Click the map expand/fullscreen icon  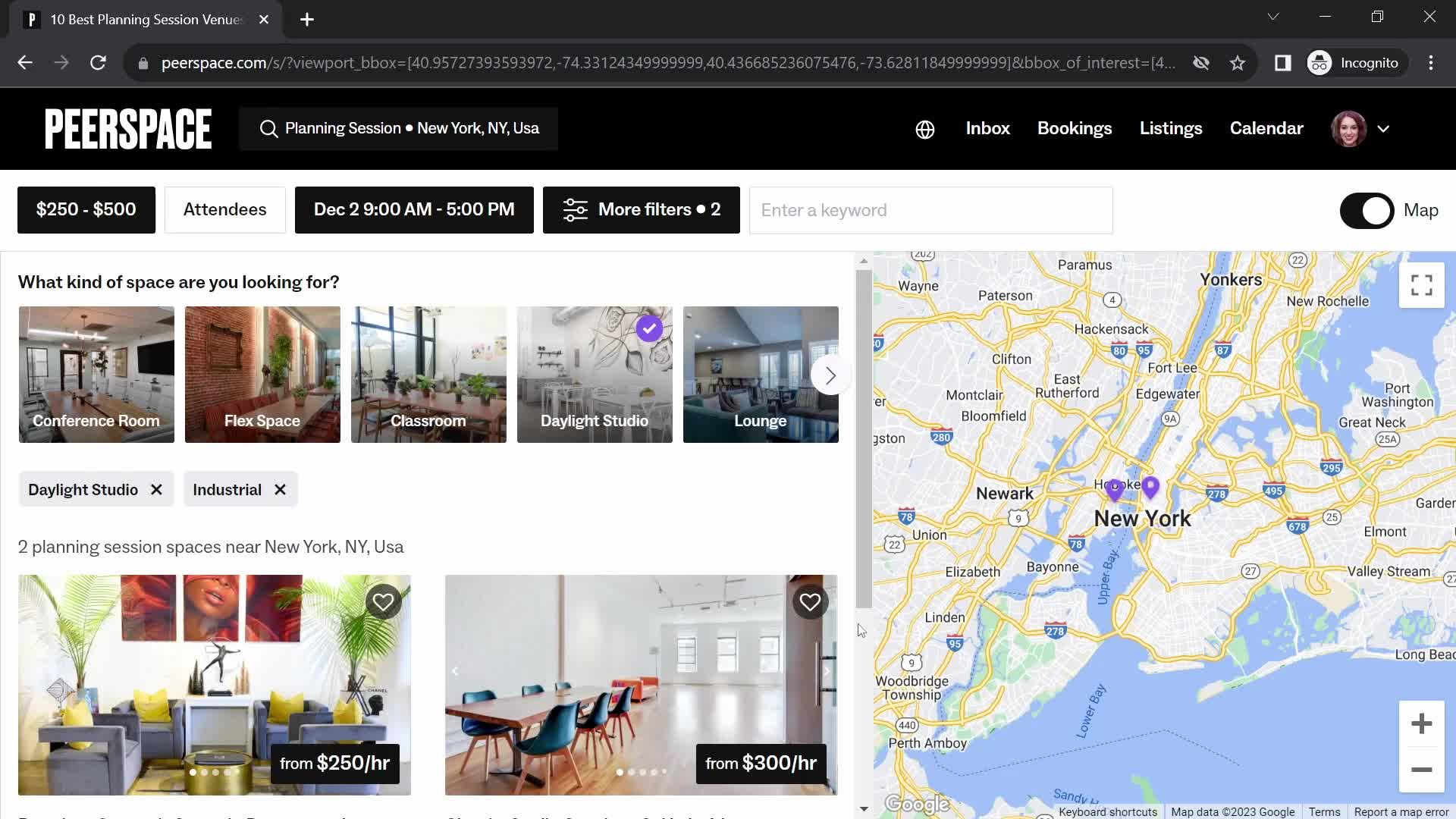[x=1421, y=285]
